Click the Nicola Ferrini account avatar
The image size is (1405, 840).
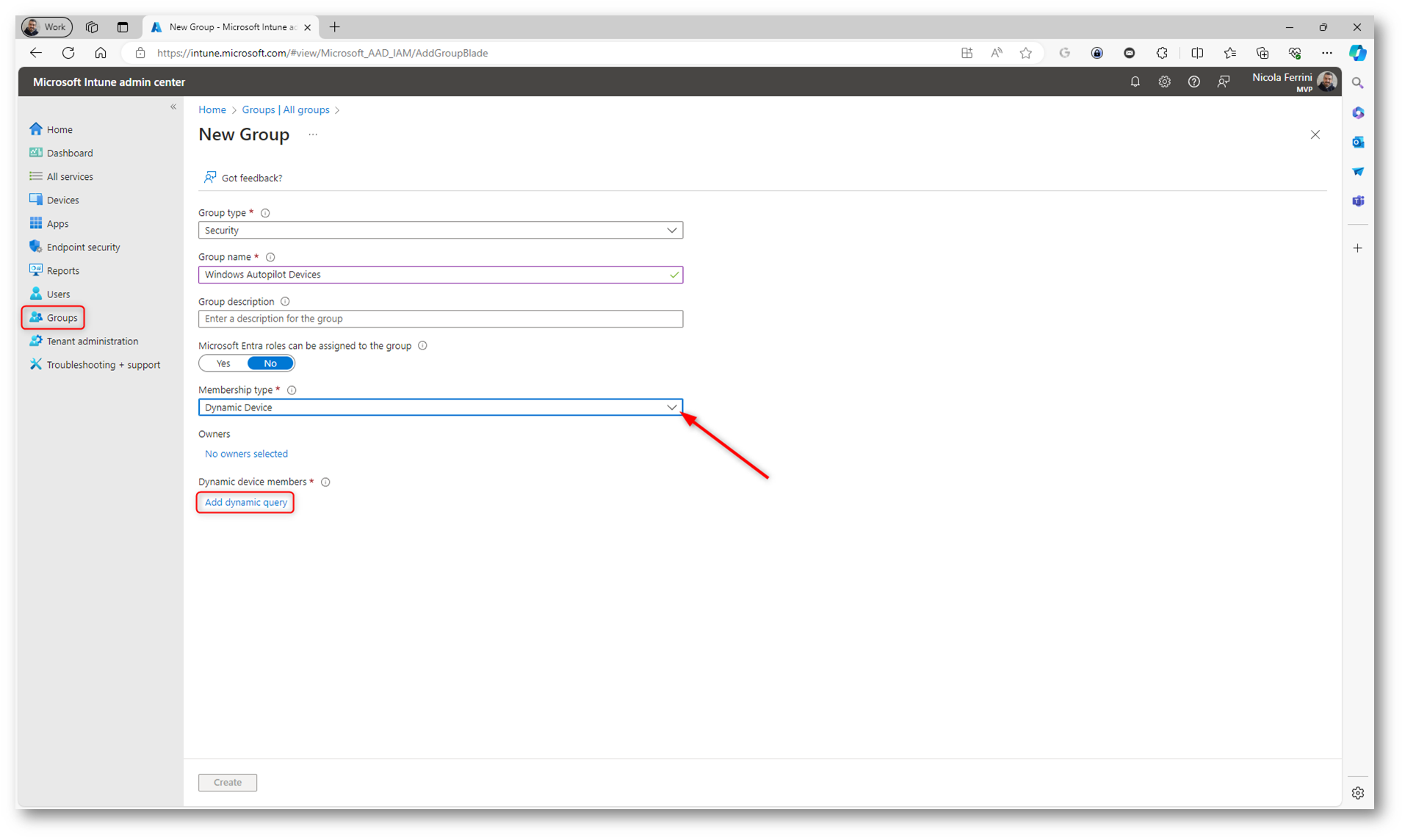point(1326,82)
